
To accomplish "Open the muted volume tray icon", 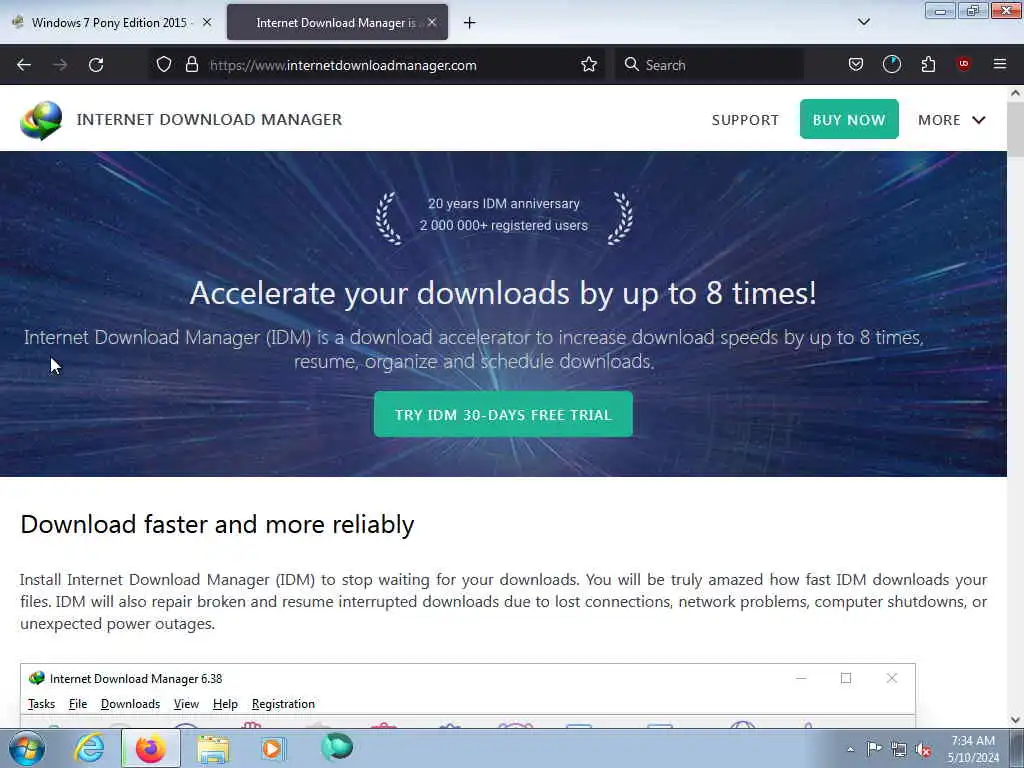I will tap(923, 750).
